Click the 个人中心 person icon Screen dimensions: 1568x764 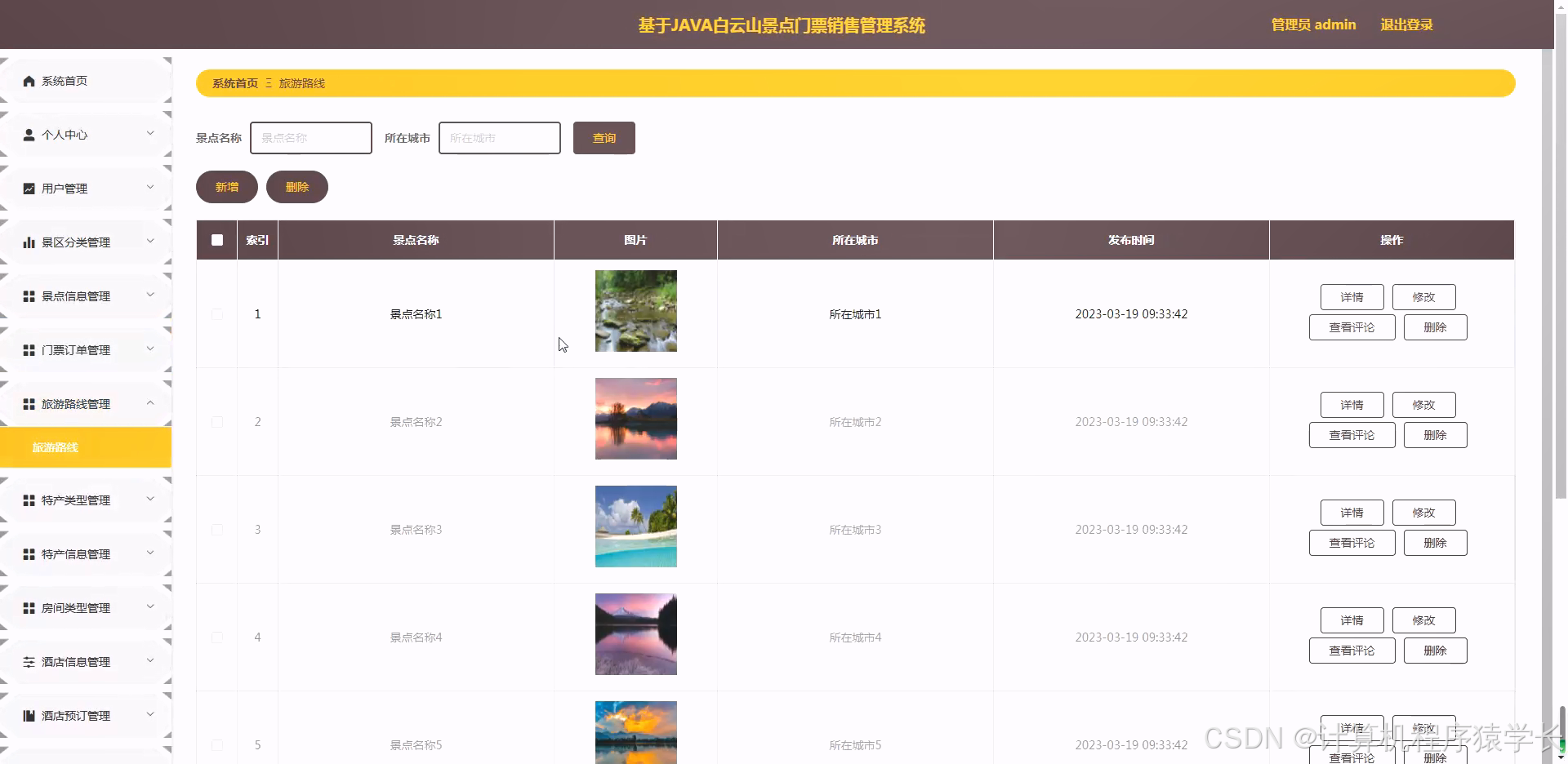point(29,134)
